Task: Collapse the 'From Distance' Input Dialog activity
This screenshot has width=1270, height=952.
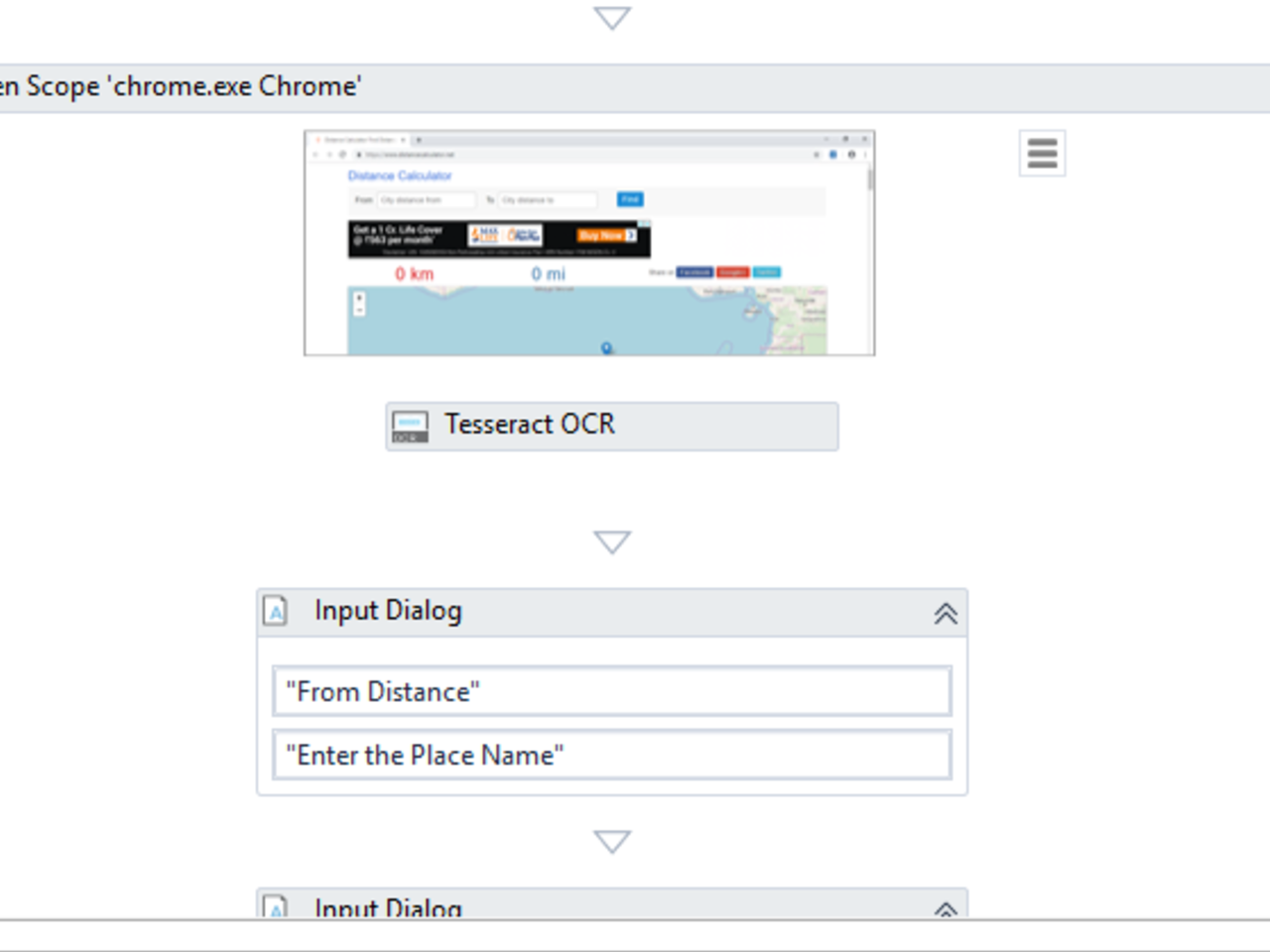Action: (x=946, y=613)
